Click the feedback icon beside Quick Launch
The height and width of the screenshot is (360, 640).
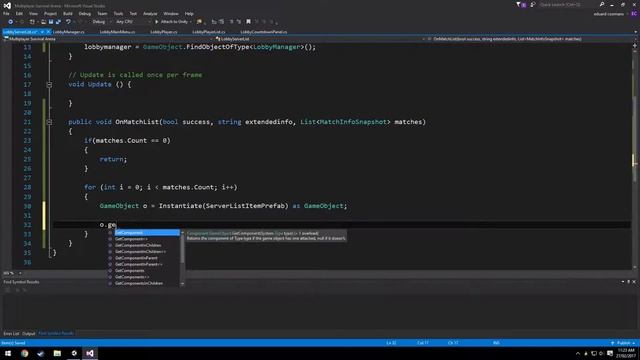click(533, 4)
